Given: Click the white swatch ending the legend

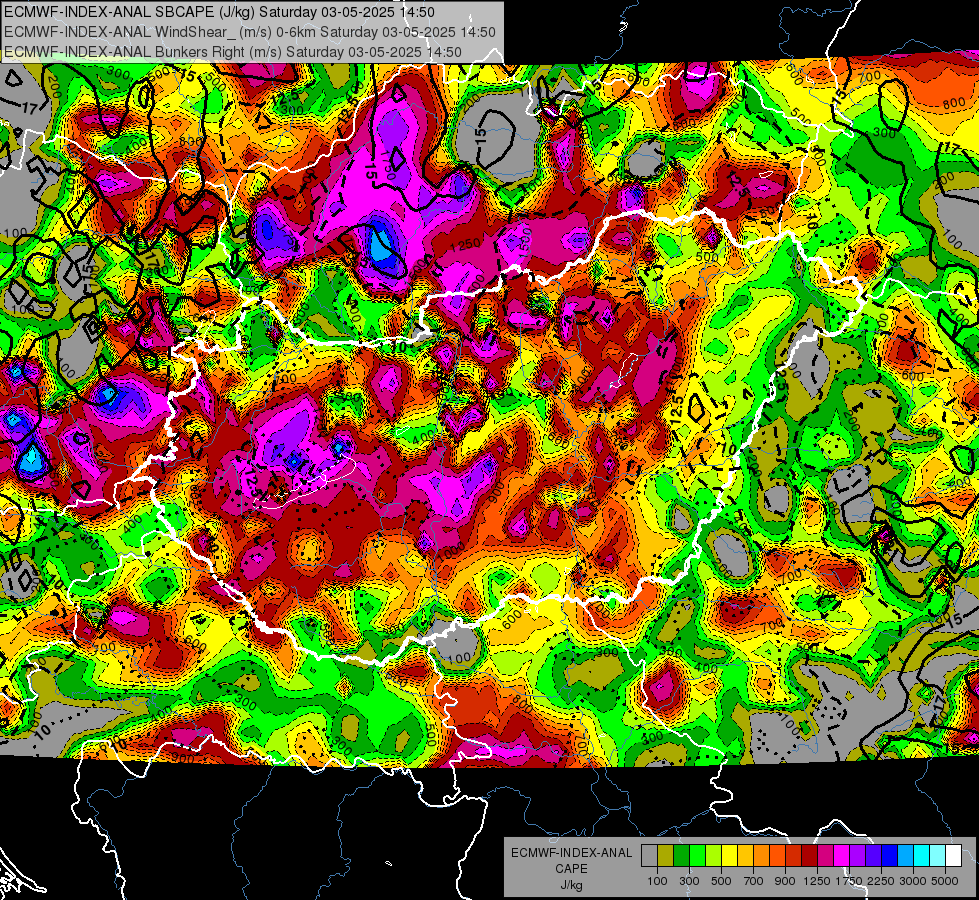Looking at the screenshot, I should [953, 856].
